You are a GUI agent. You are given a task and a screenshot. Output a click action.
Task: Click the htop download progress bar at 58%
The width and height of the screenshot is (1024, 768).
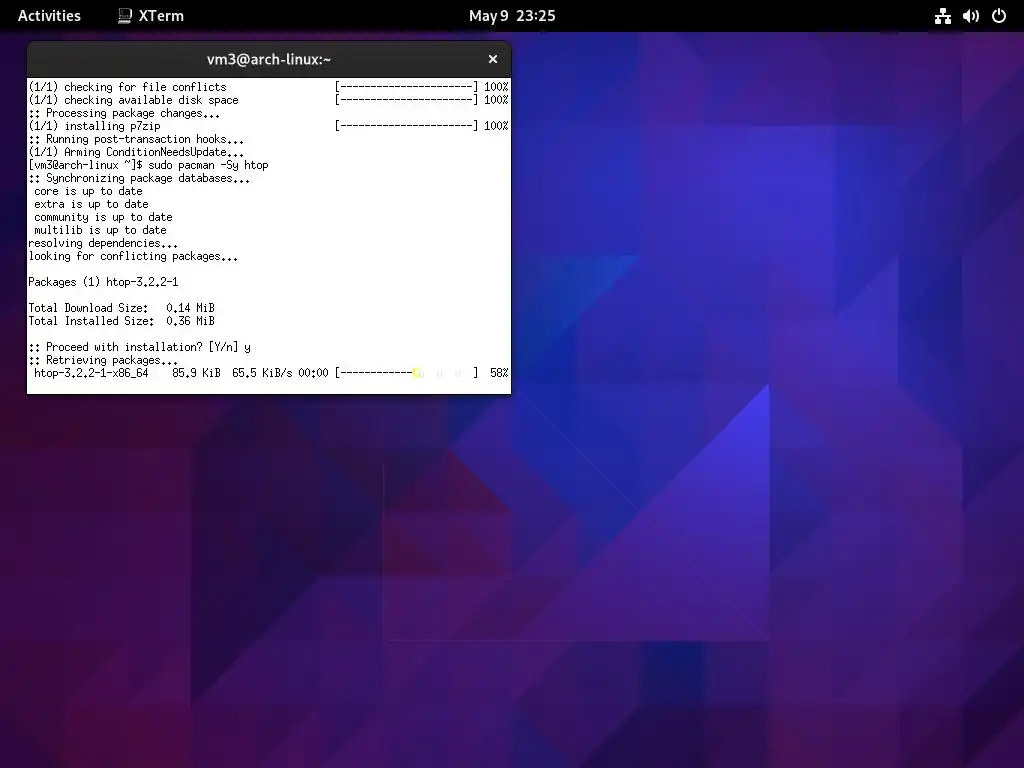pyautogui.click(x=406, y=373)
